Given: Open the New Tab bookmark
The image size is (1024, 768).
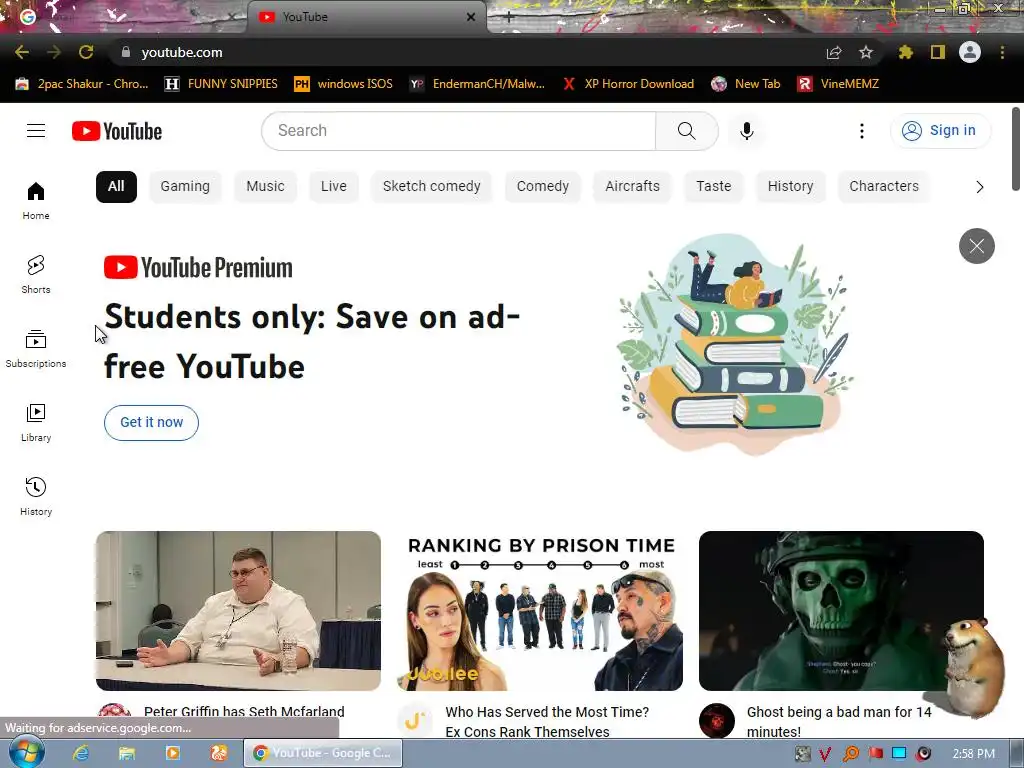Looking at the screenshot, I should [746, 84].
